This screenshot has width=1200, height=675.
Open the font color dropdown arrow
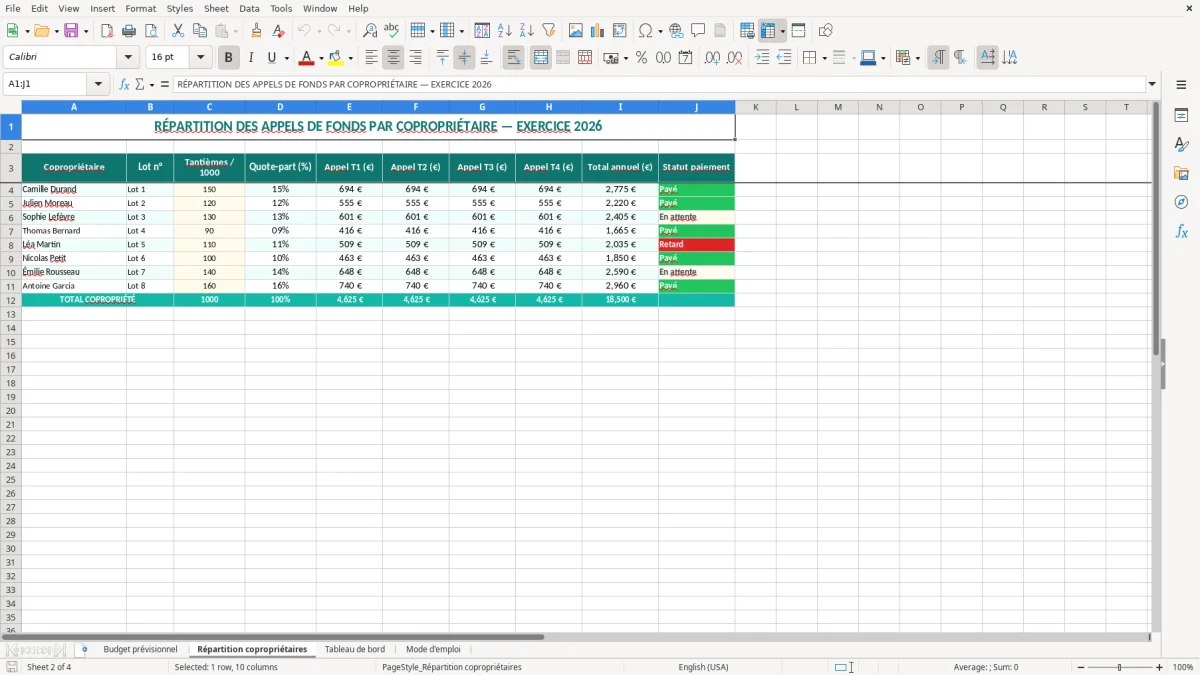(x=321, y=58)
